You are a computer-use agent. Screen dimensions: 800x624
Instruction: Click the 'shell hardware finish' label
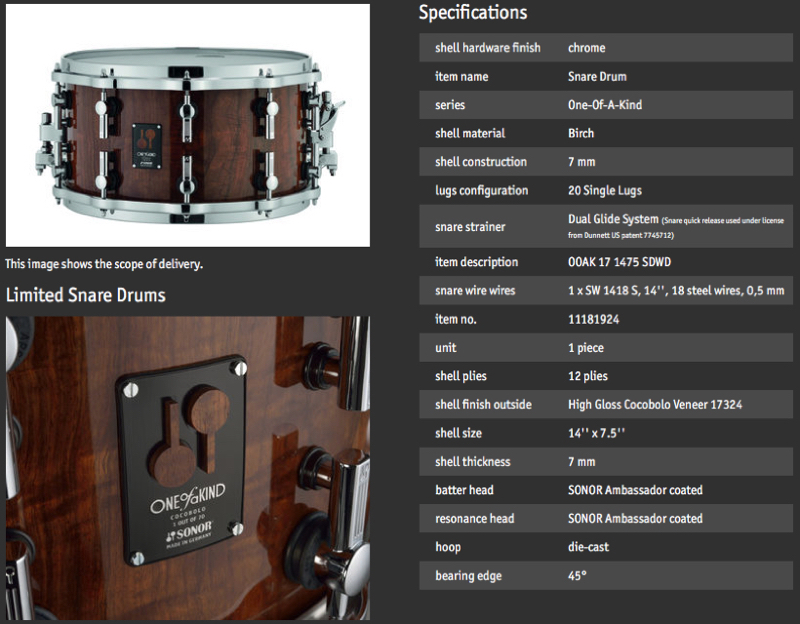click(x=487, y=48)
